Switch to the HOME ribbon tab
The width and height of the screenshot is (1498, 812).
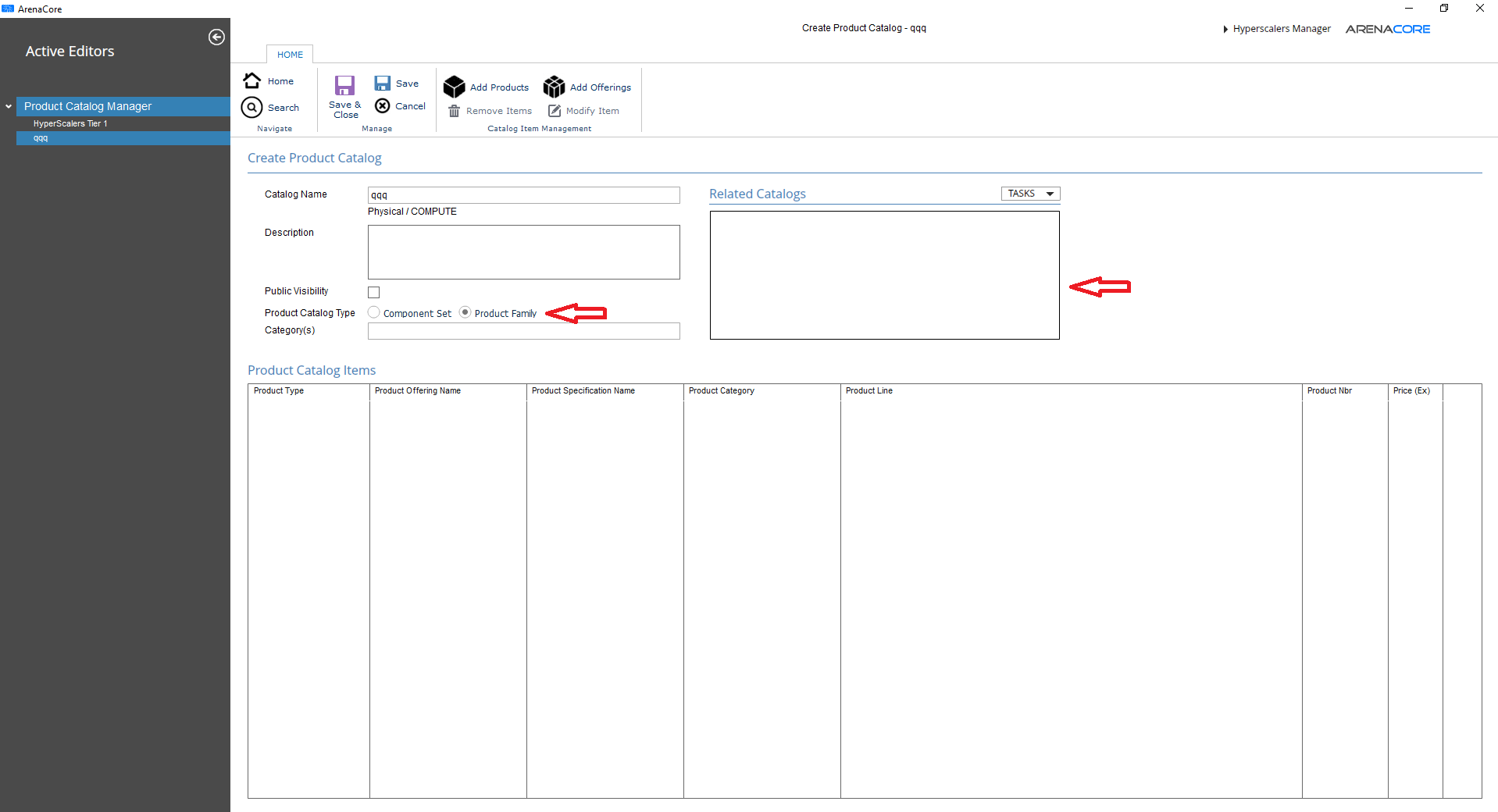[x=290, y=55]
